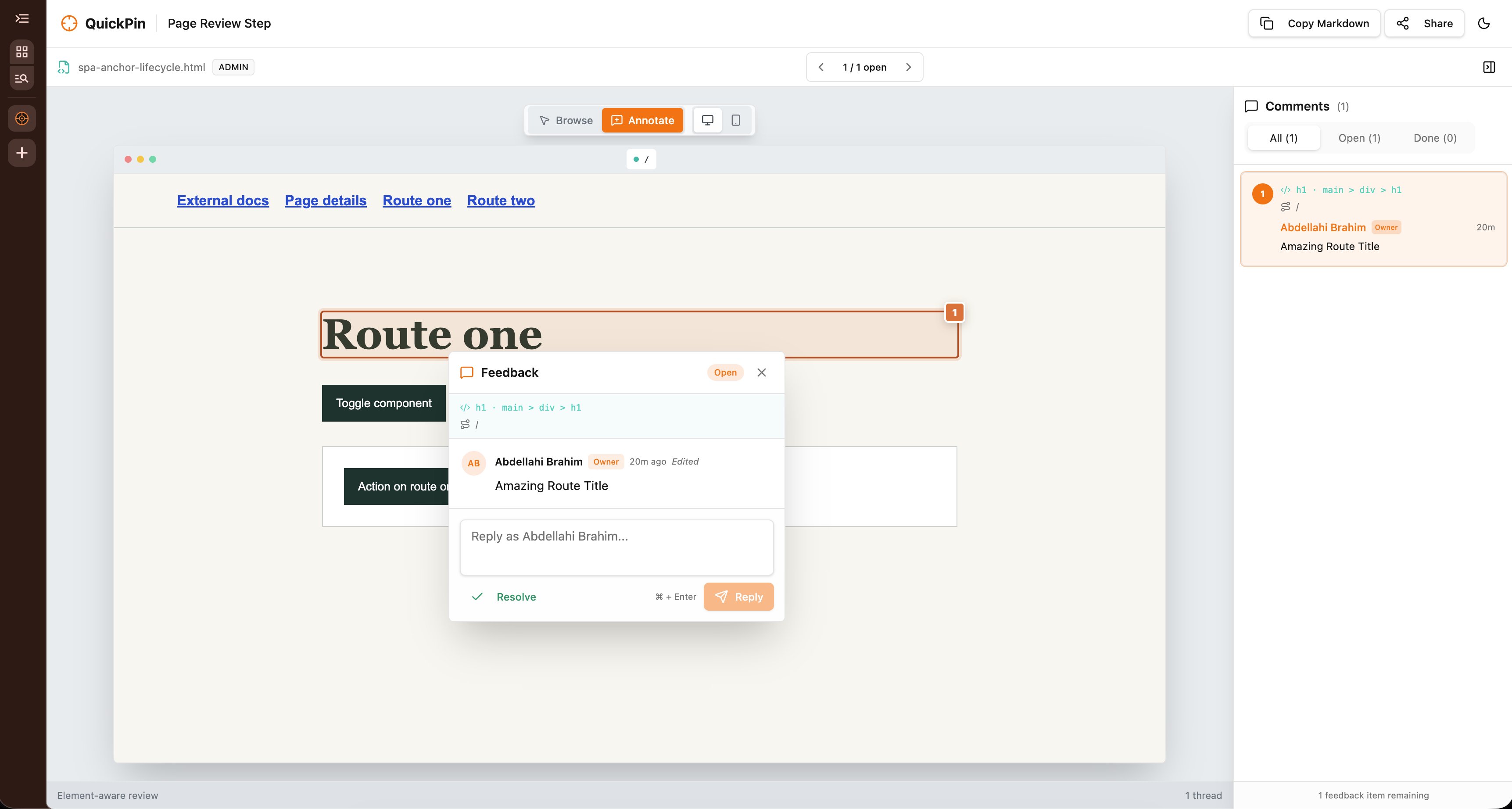Viewport: 1512px width, 809px height.
Task: Show the Open (1) comments tab
Action: 1359,139
